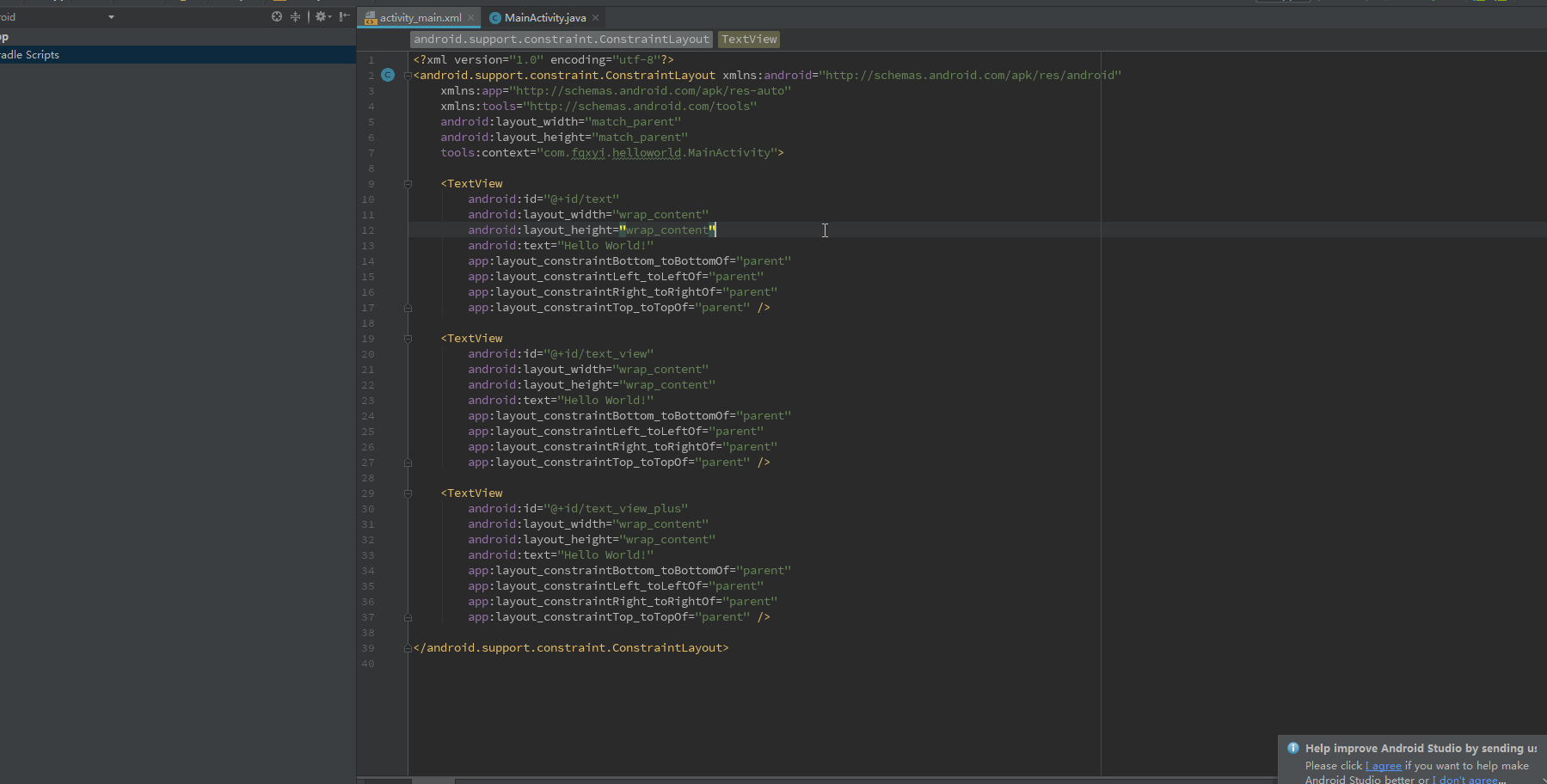Select the Gradle Scripts tree row
The image size is (1547, 784).
click(x=178, y=54)
